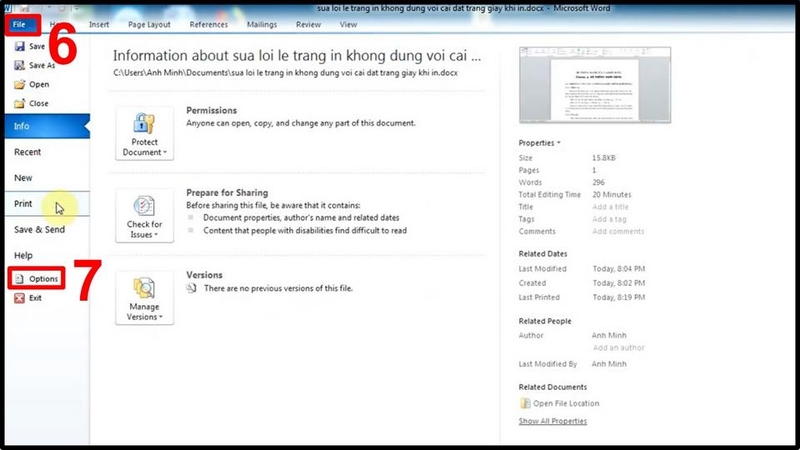Click the Information about document title
800x450 pixels.
coord(297,55)
